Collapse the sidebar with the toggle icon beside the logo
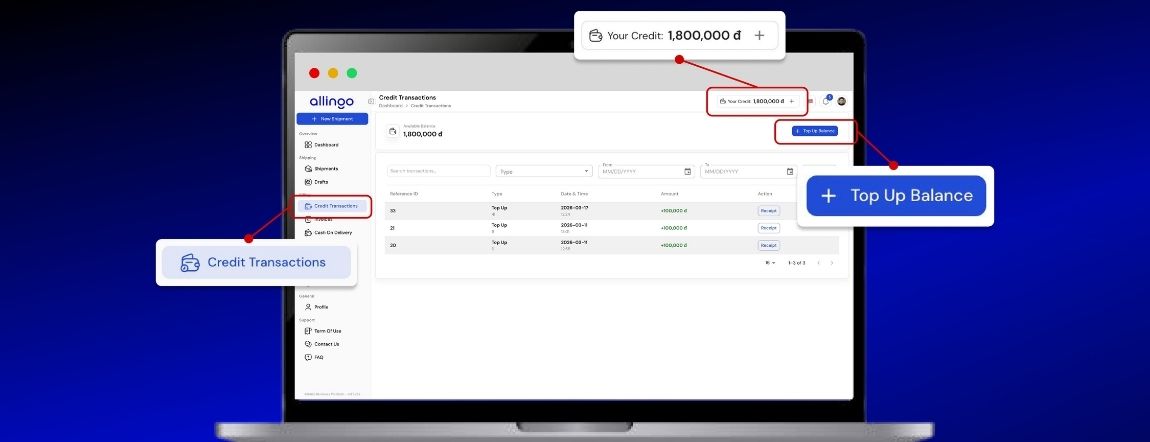 click(370, 101)
